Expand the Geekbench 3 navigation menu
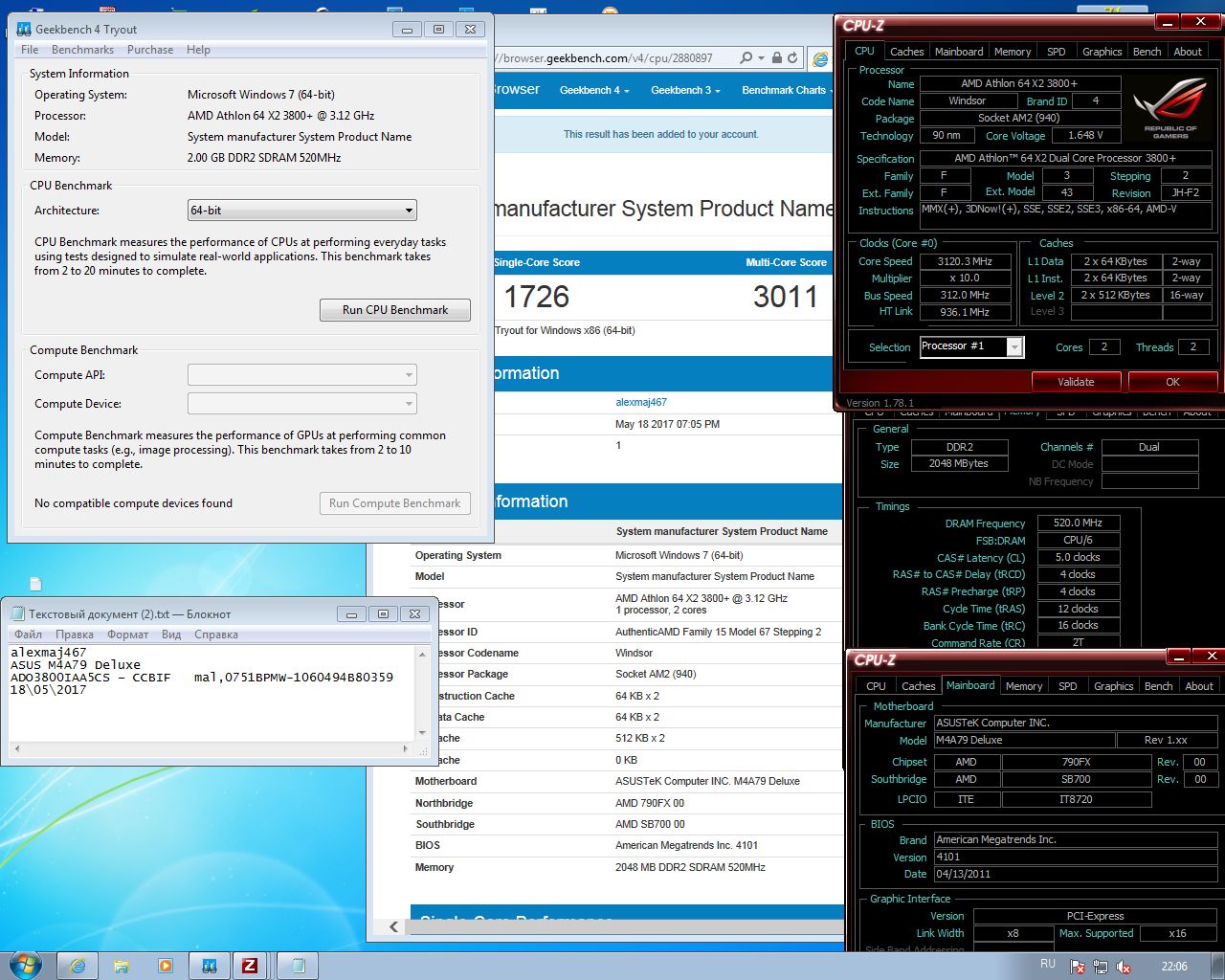 pos(685,90)
